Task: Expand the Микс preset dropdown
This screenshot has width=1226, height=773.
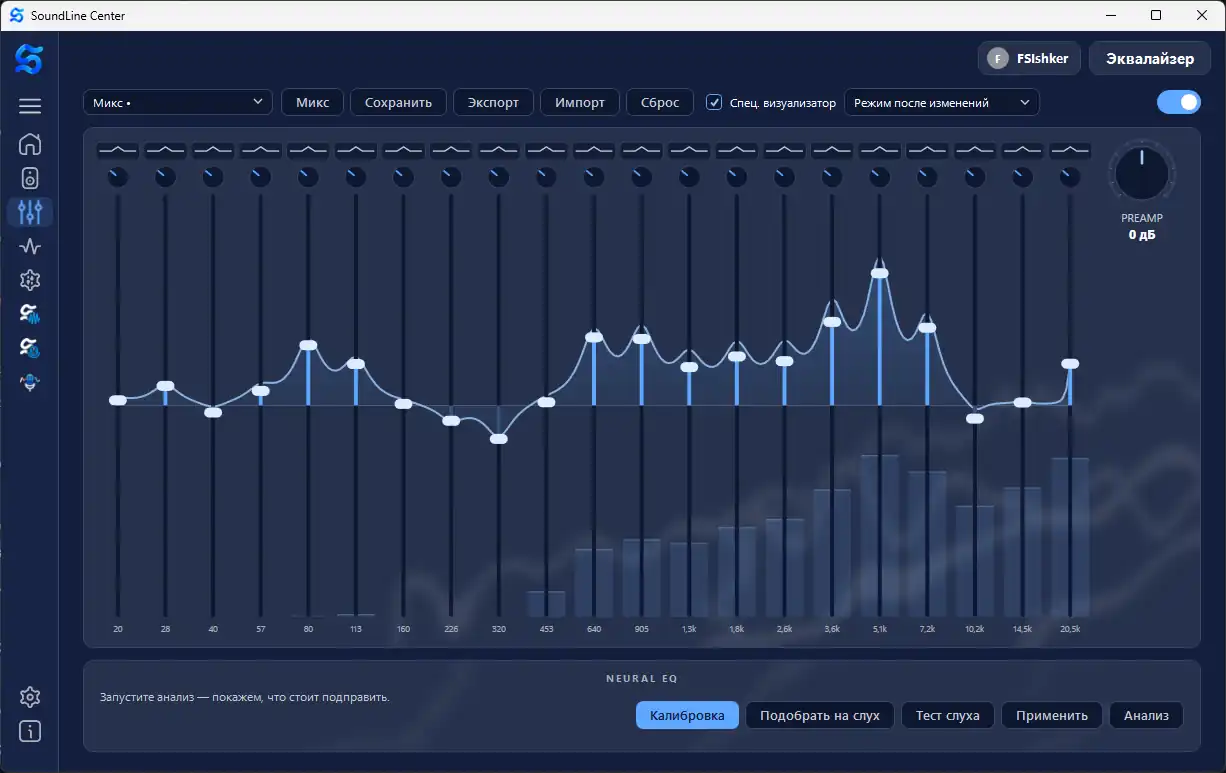Action: [x=178, y=102]
